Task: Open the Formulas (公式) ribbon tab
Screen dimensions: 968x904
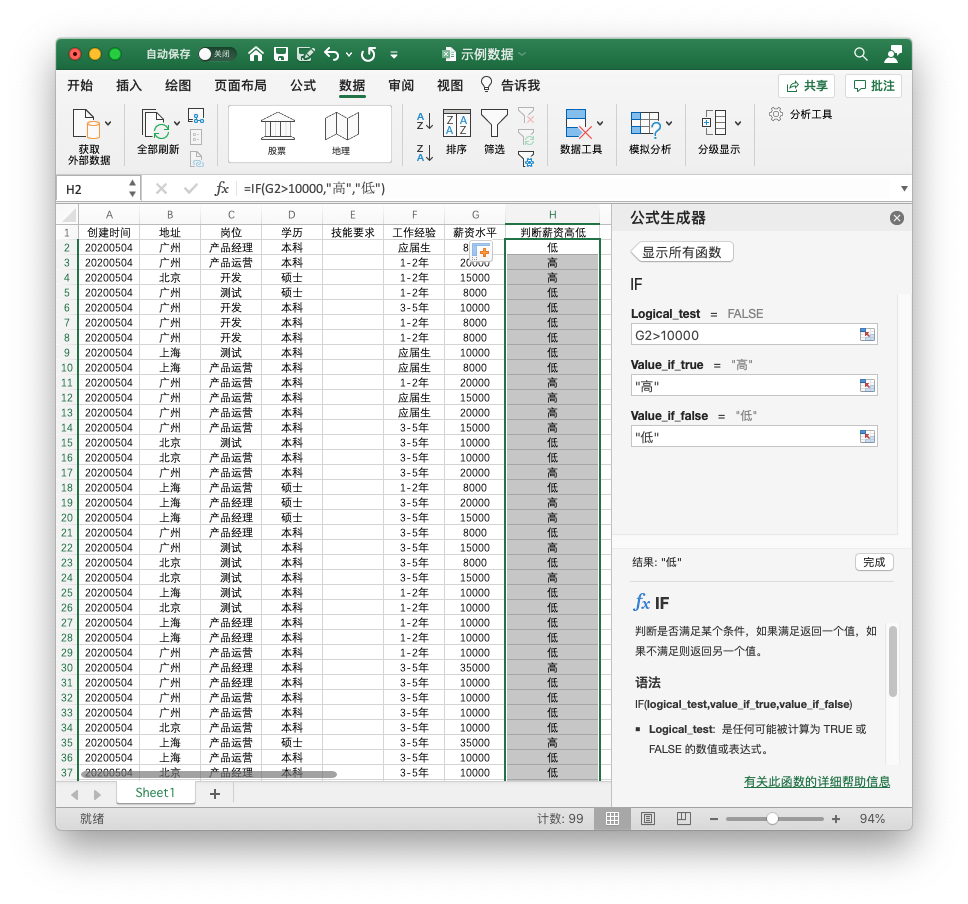Action: [303, 86]
